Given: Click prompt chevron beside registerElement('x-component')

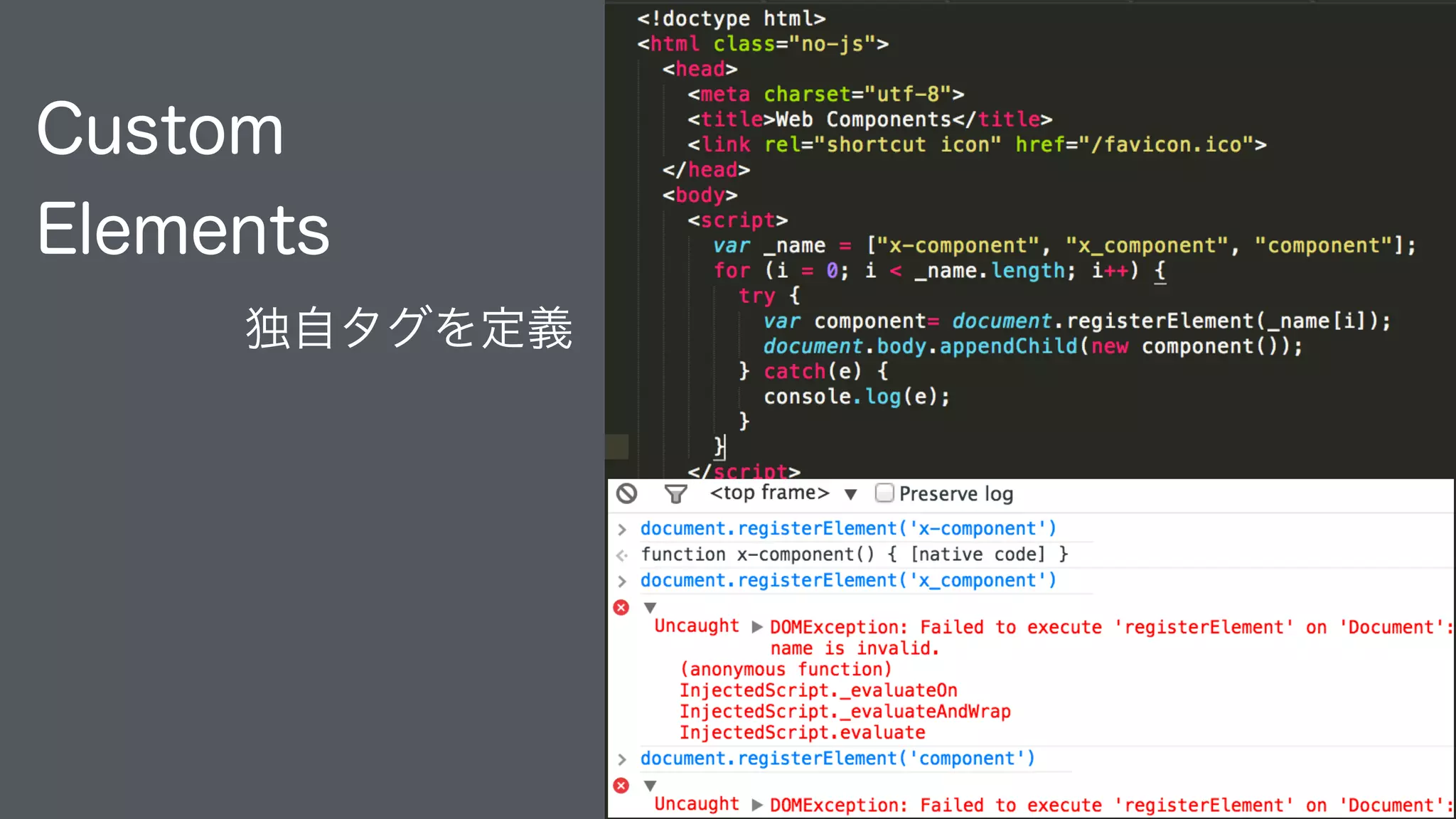Looking at the screenshot, I should 622,529.
